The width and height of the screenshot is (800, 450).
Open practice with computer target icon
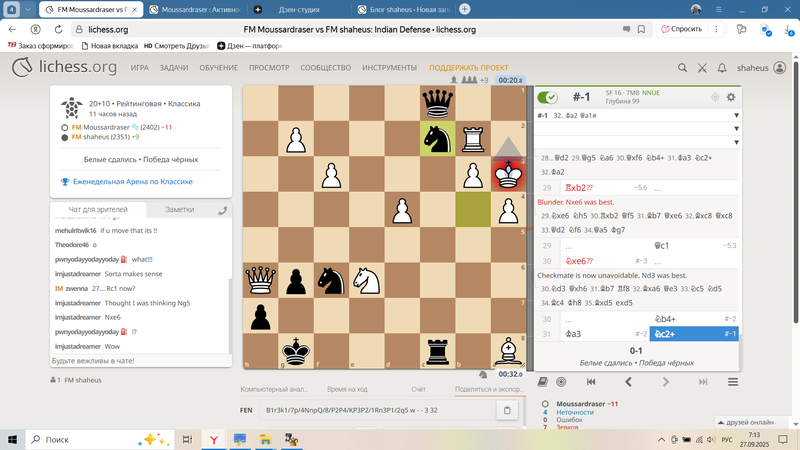561,382
